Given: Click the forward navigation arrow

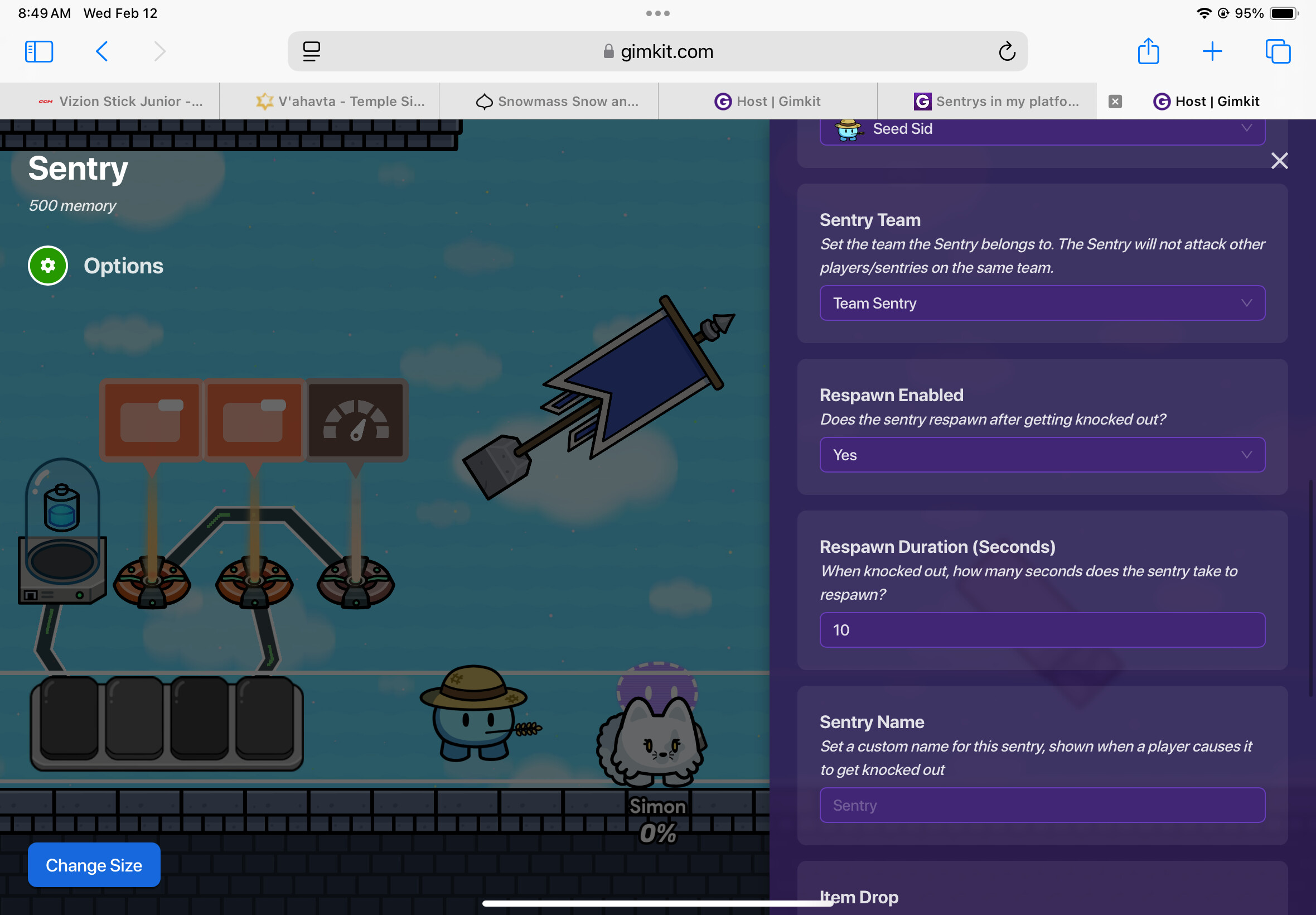Looking at the screenshot, I should pos(159,51).
